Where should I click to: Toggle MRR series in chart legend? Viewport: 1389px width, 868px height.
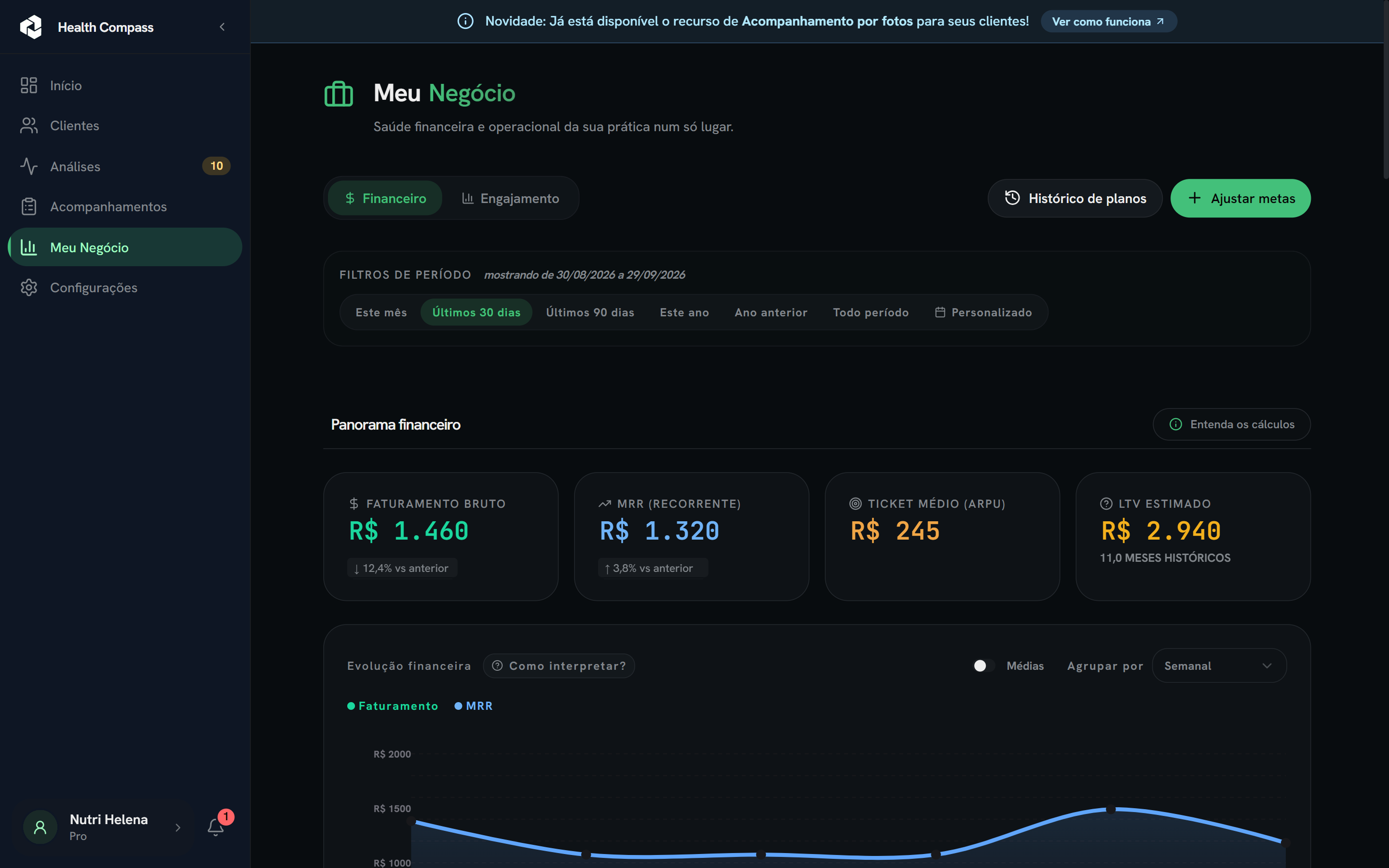click(474, 706)
